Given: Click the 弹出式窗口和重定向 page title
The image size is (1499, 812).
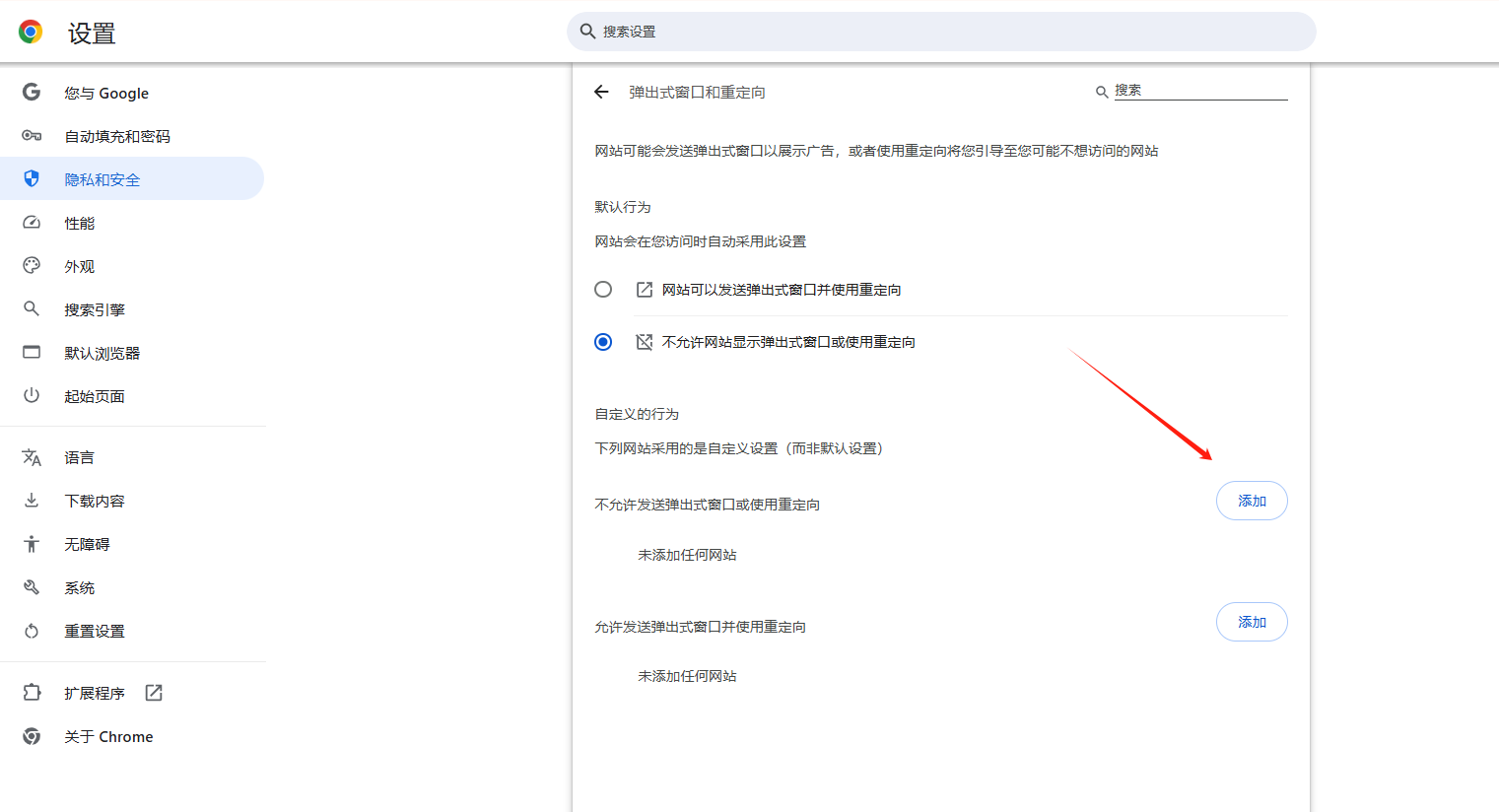Looking at the screenshot, I should [x=697, y=92].
